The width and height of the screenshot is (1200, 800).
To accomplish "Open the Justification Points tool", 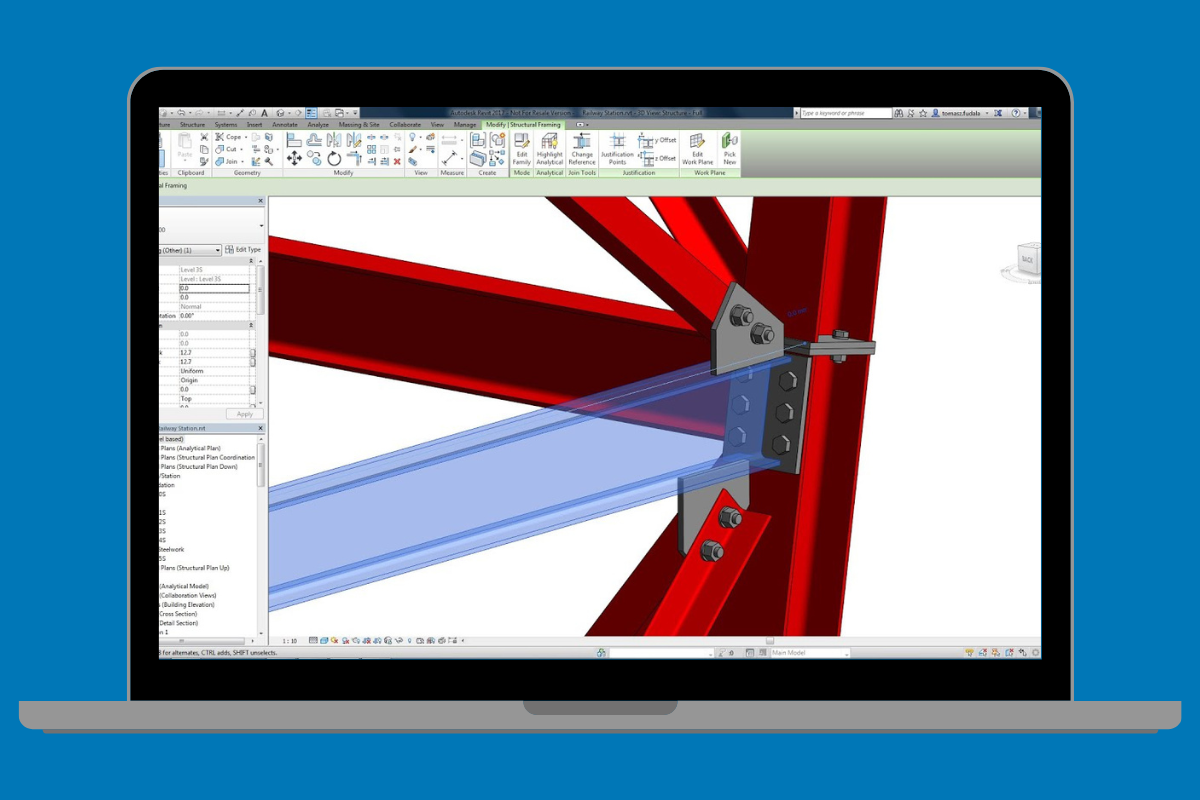I will pos(617,150).
